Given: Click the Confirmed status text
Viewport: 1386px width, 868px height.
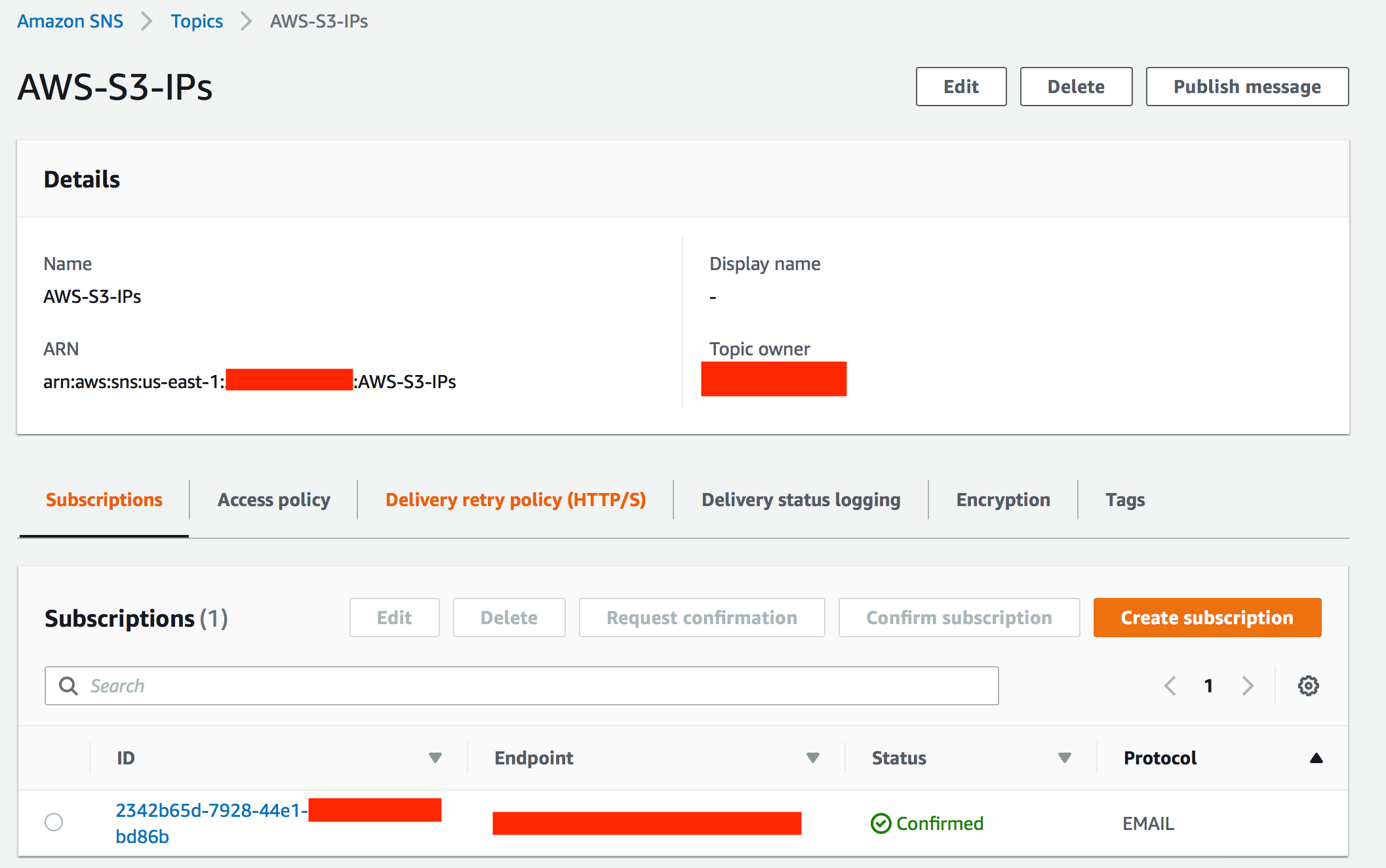Looking at the screenshot, I should coord(940,823).
